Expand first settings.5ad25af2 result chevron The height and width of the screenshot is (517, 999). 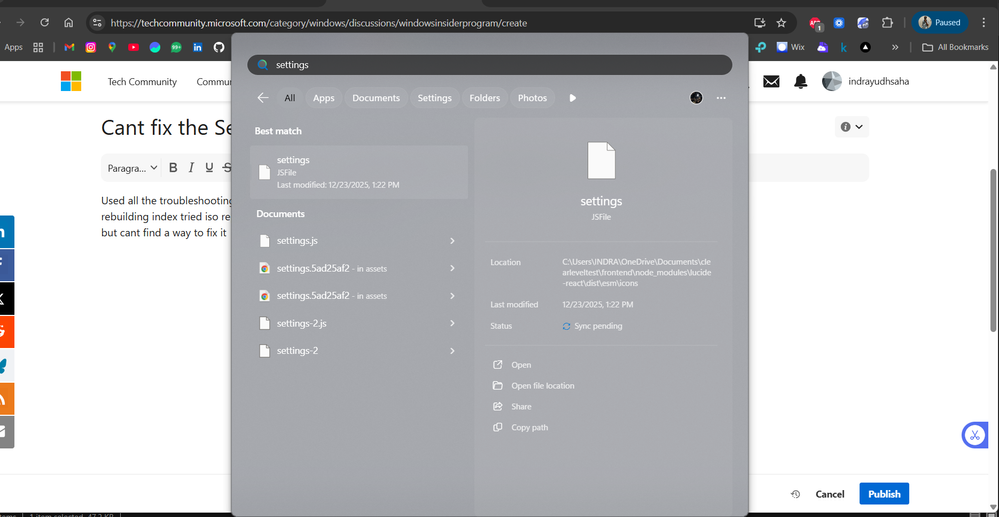pos(452,268)
